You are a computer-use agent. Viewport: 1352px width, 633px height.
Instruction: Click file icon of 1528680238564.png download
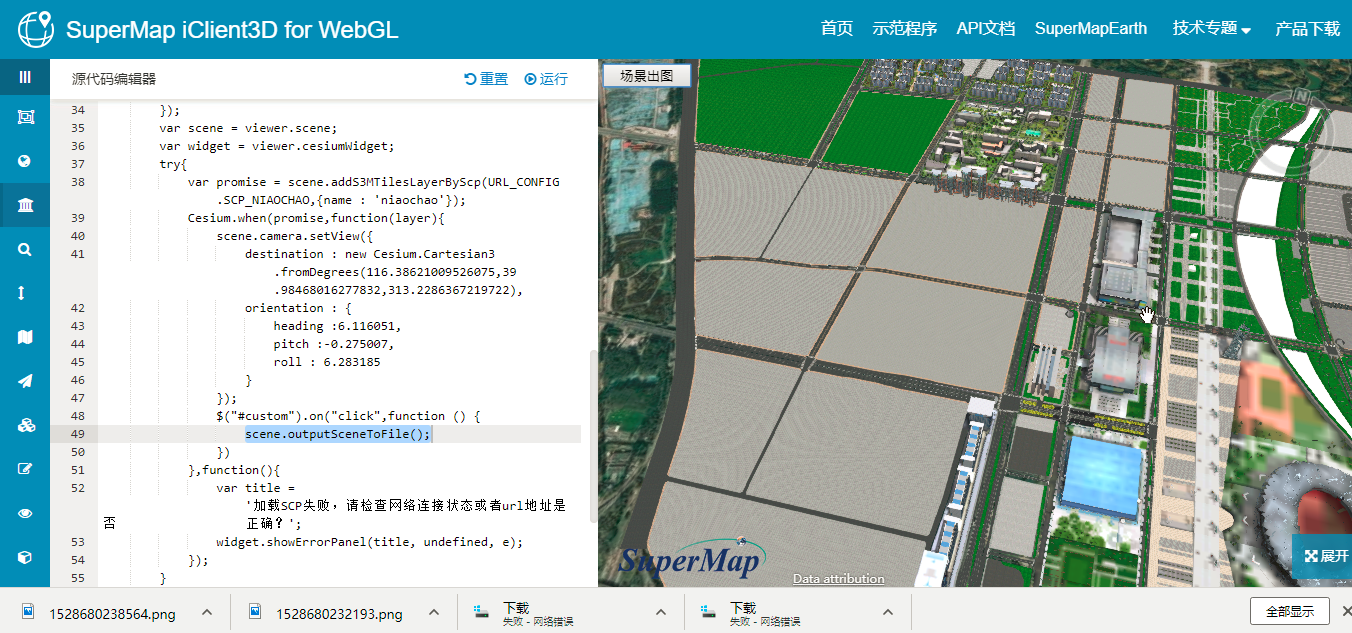tap(29, 611)
